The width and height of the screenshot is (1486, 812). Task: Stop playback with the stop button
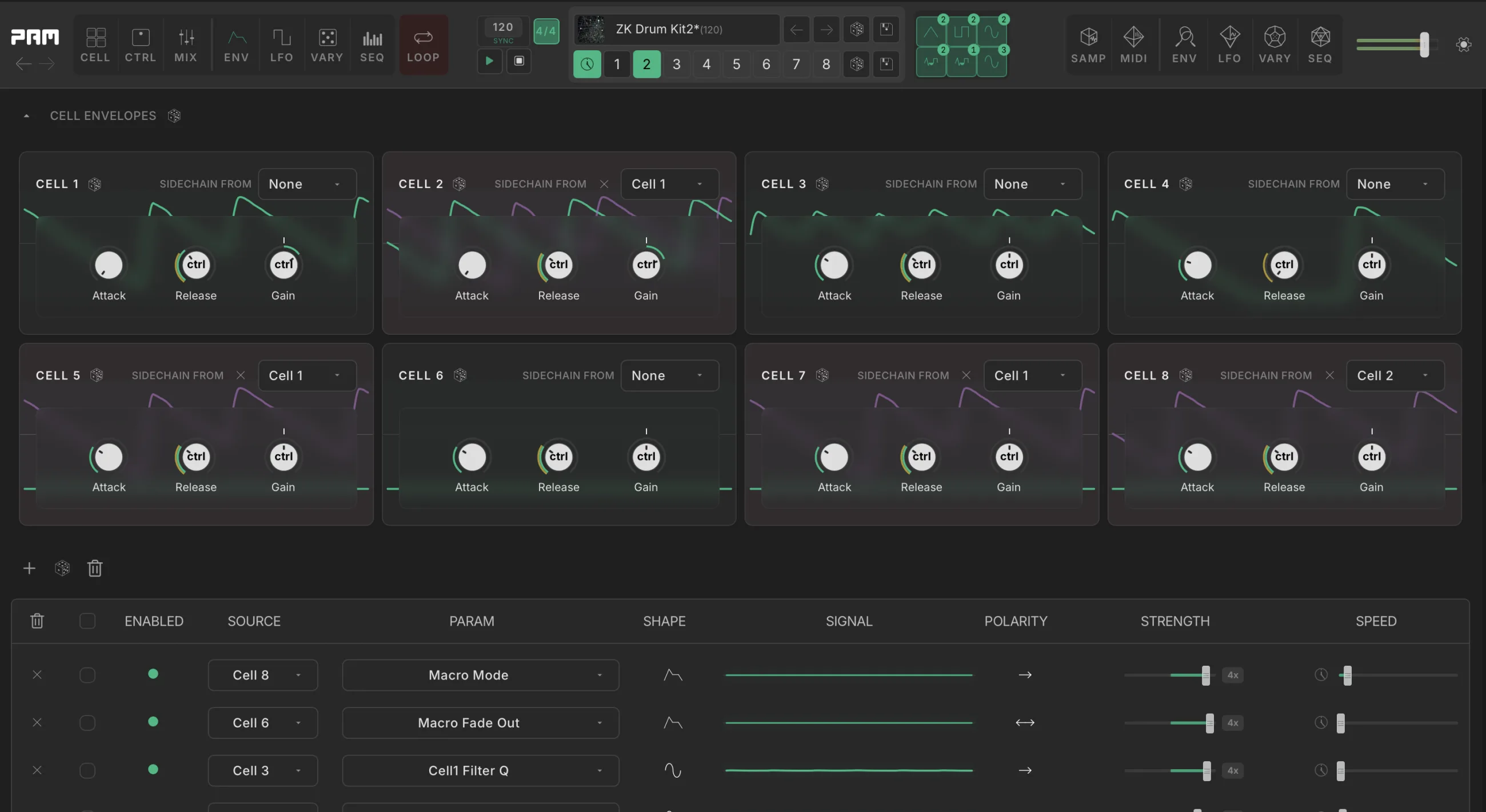coord(519,61)
